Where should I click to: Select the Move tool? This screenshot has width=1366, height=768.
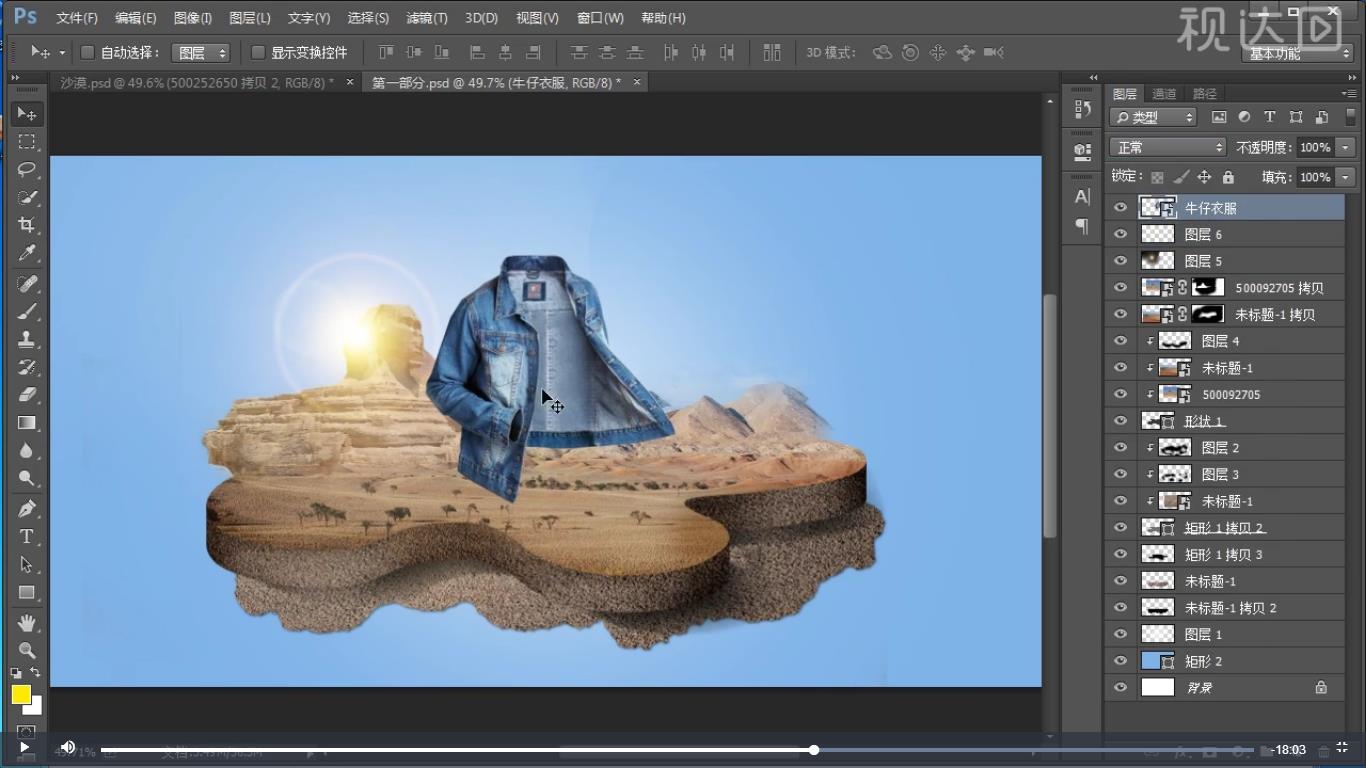[x=27, y=113]
